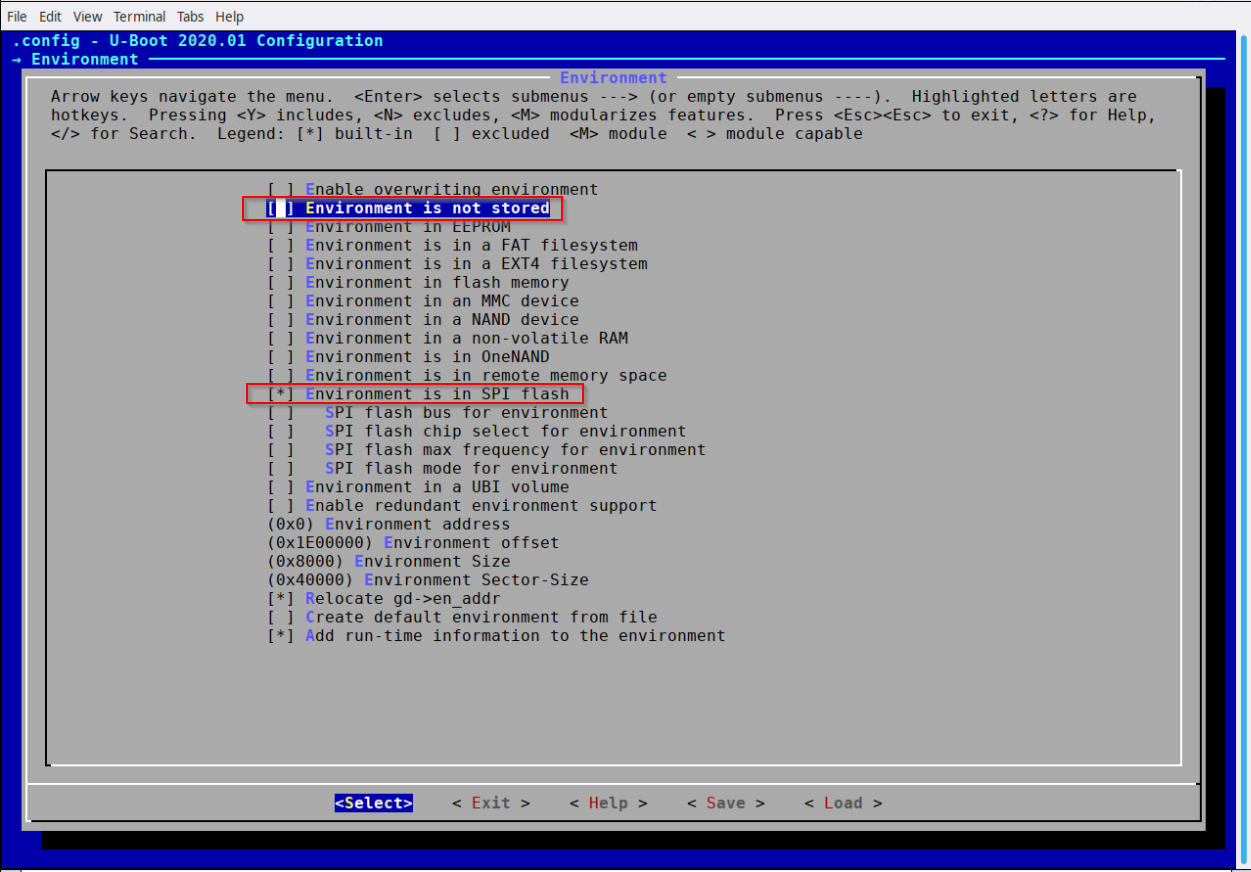Click the < Help > button at bottom

click(x=608, y=803)
